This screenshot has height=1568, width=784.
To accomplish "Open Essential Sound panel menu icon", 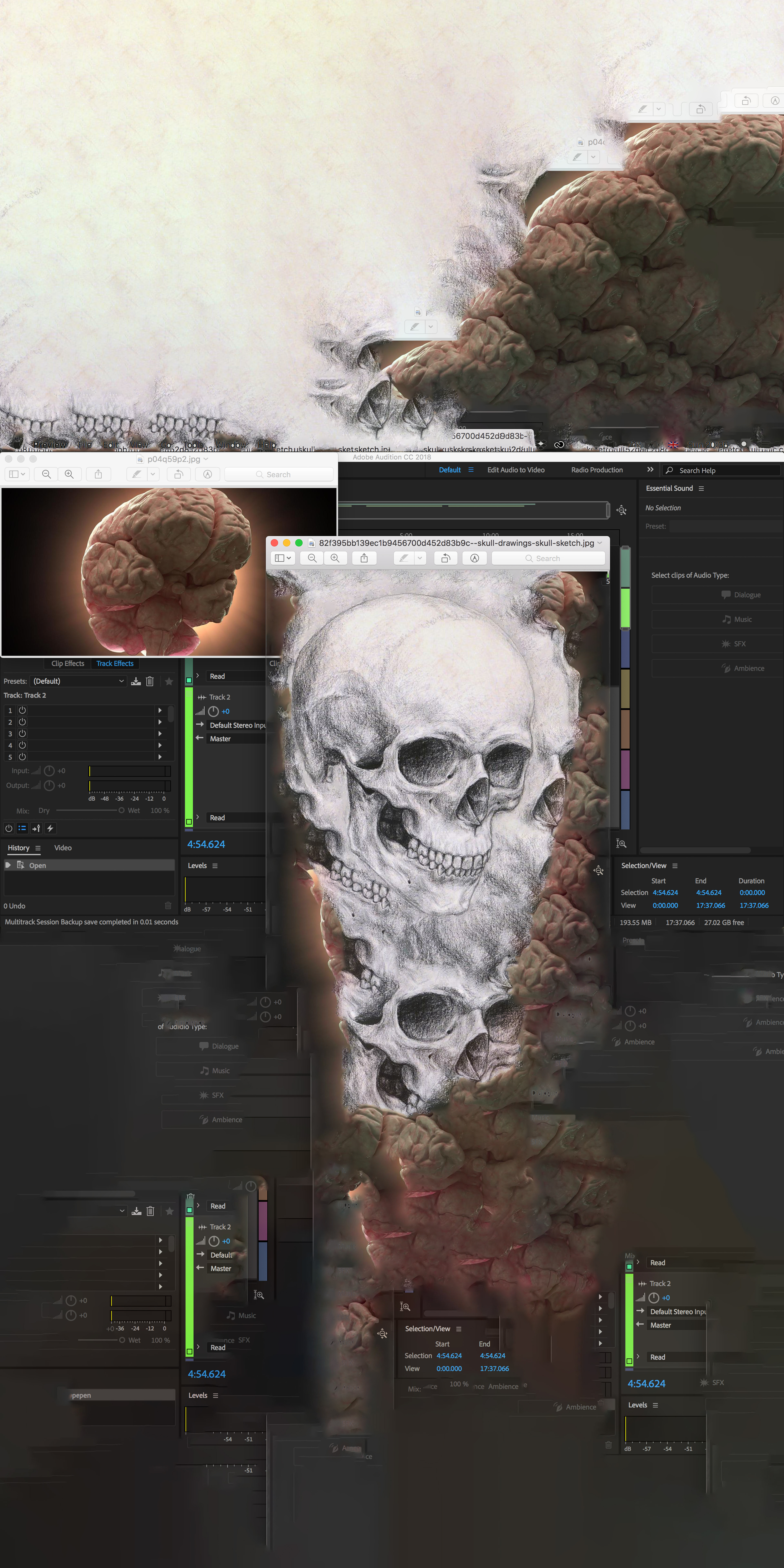I will click(x=701, y=488).
